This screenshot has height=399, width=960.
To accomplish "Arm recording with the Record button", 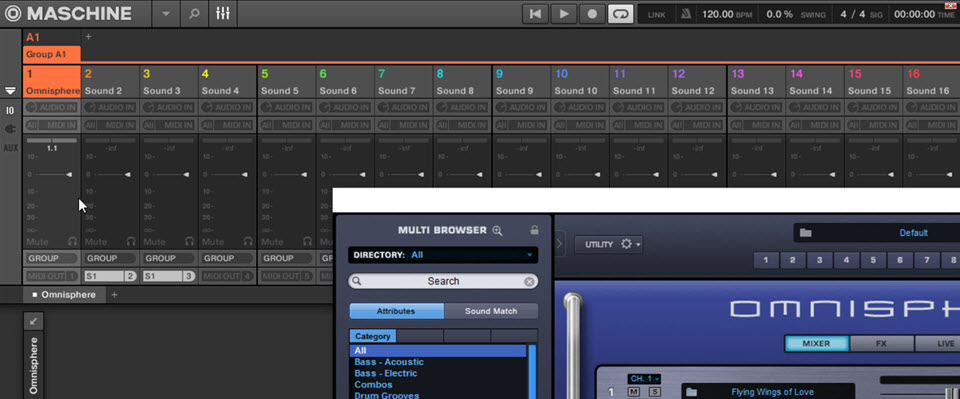I will (592, 14).
